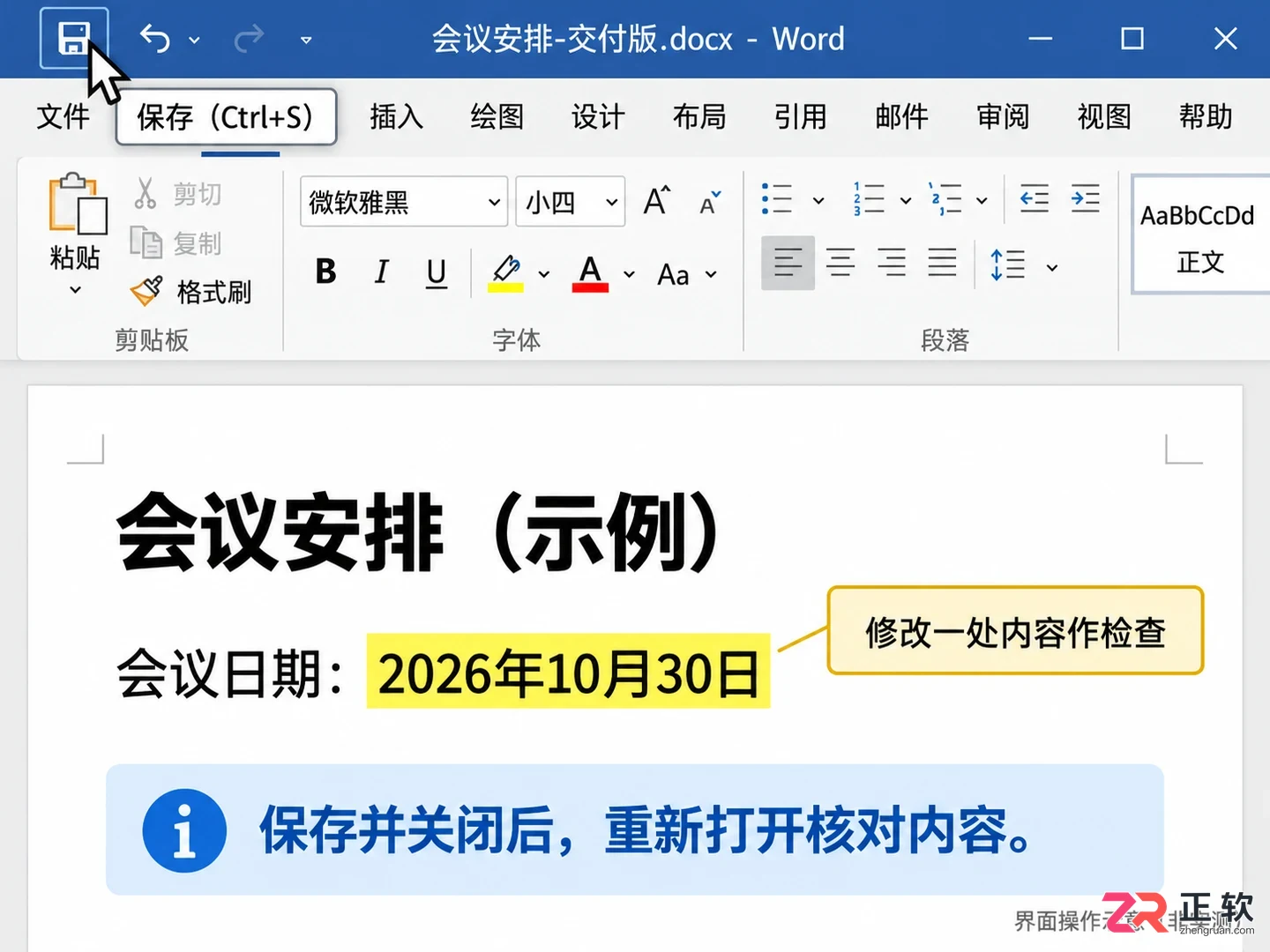Apply bulleted list formatting
This screenshot has width=1270, height=952.
pos(777,199)
